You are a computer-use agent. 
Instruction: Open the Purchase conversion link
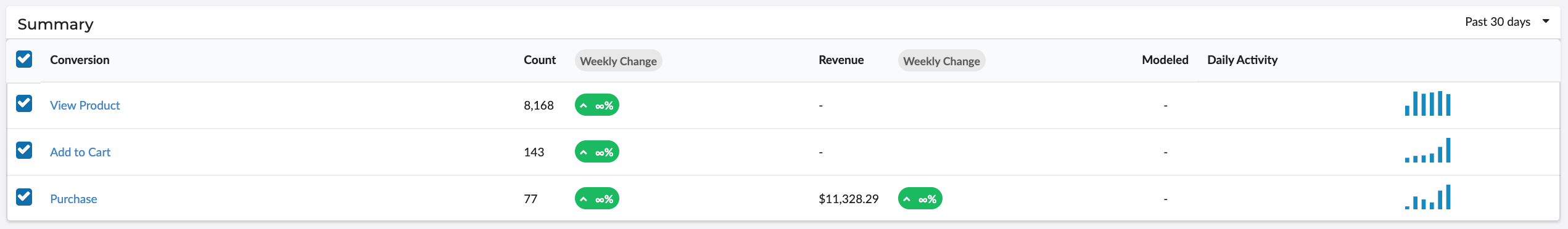(x=73, y=199)
